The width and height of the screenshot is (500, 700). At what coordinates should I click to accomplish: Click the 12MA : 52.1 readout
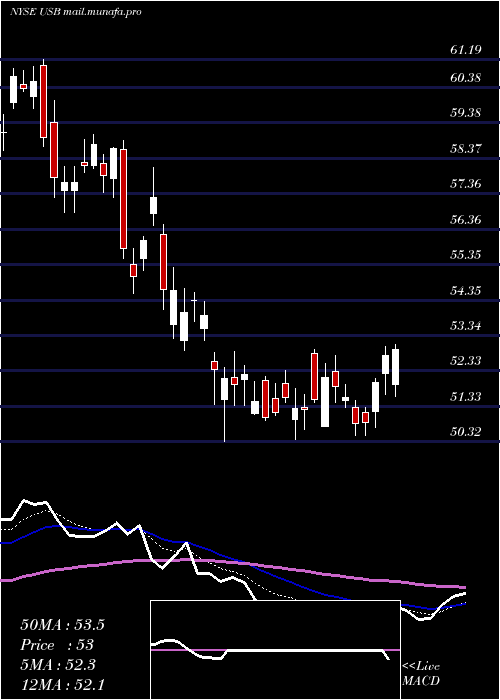(x=62, y=684)
